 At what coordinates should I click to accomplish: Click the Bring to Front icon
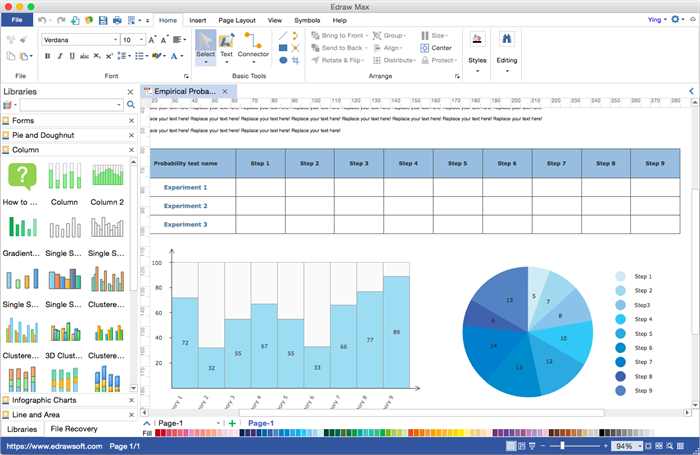pos(315,35)
